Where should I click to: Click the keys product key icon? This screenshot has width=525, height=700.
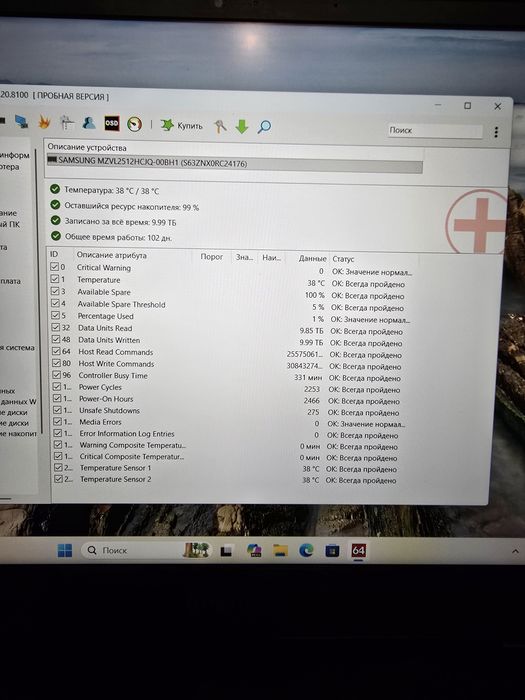click(220, 126)
